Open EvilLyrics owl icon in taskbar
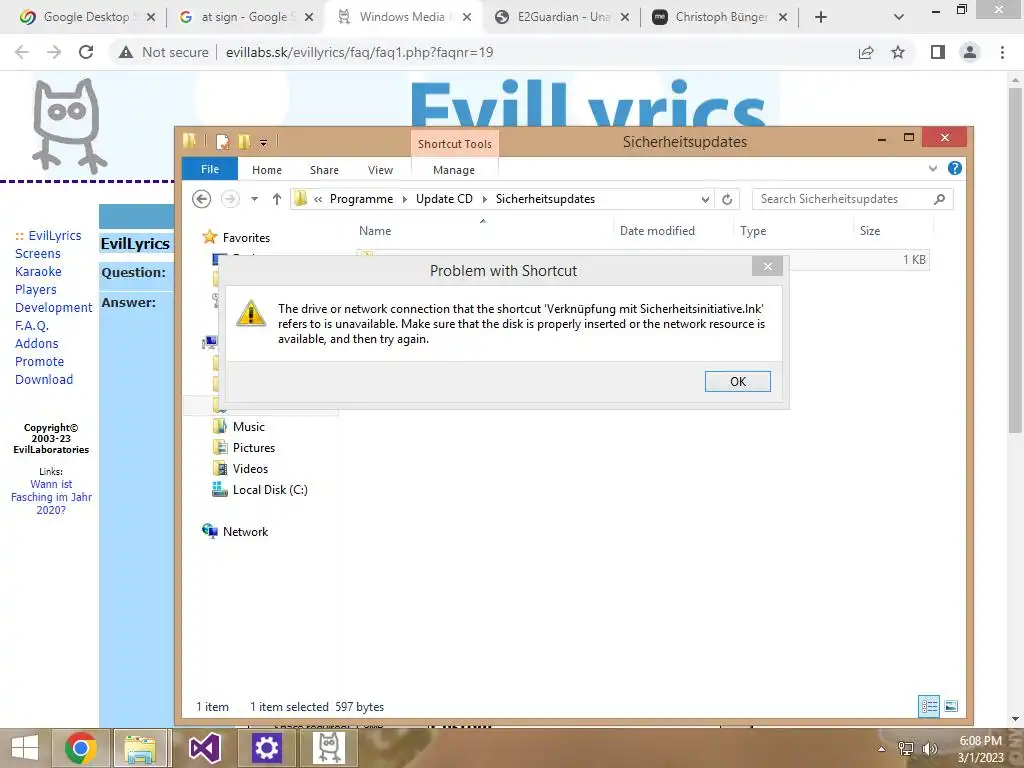This screenshot has height=768, width=1024. click(328, 748)
